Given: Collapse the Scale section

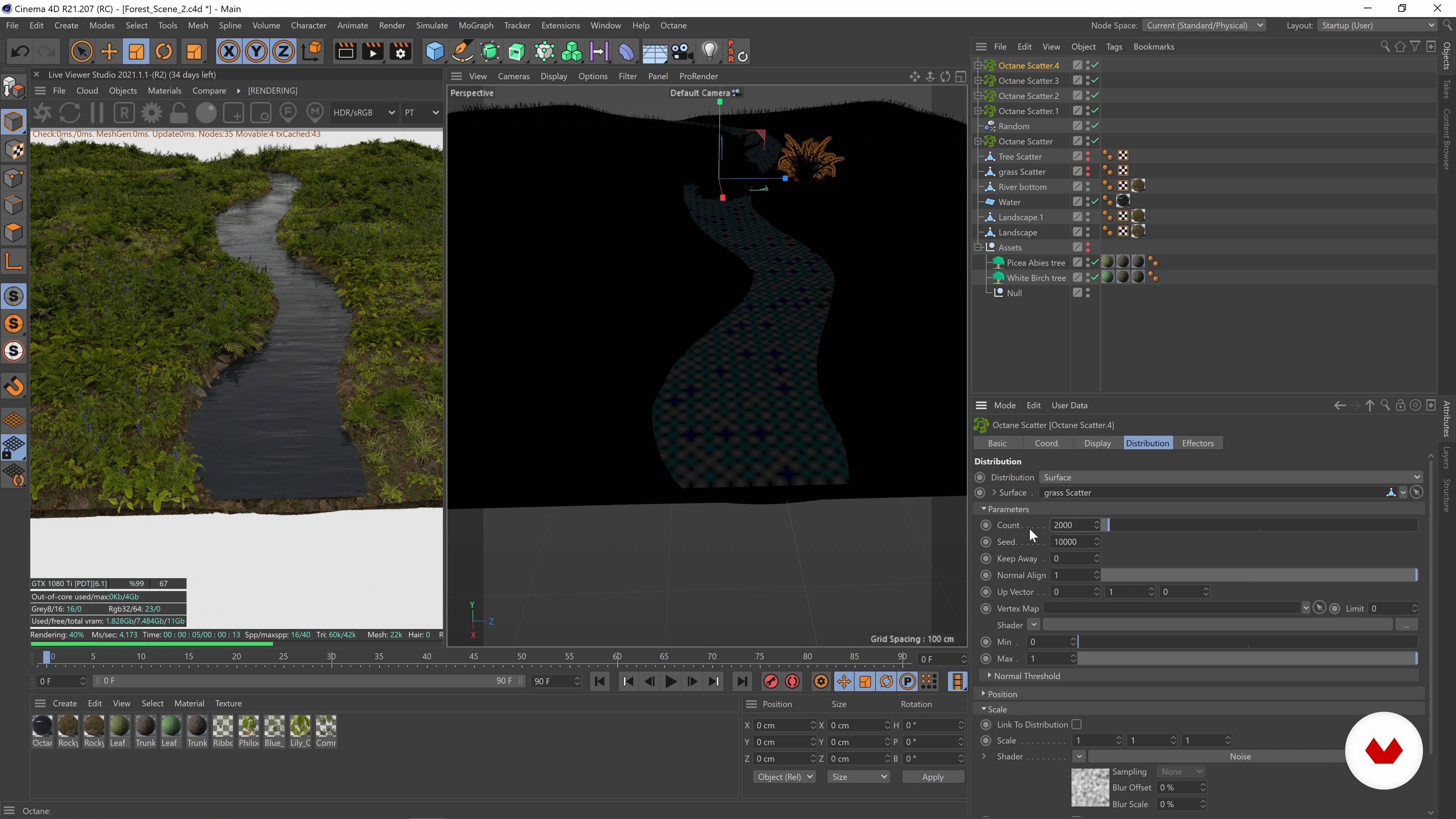Looking at the screenshot, I should 984,709.
